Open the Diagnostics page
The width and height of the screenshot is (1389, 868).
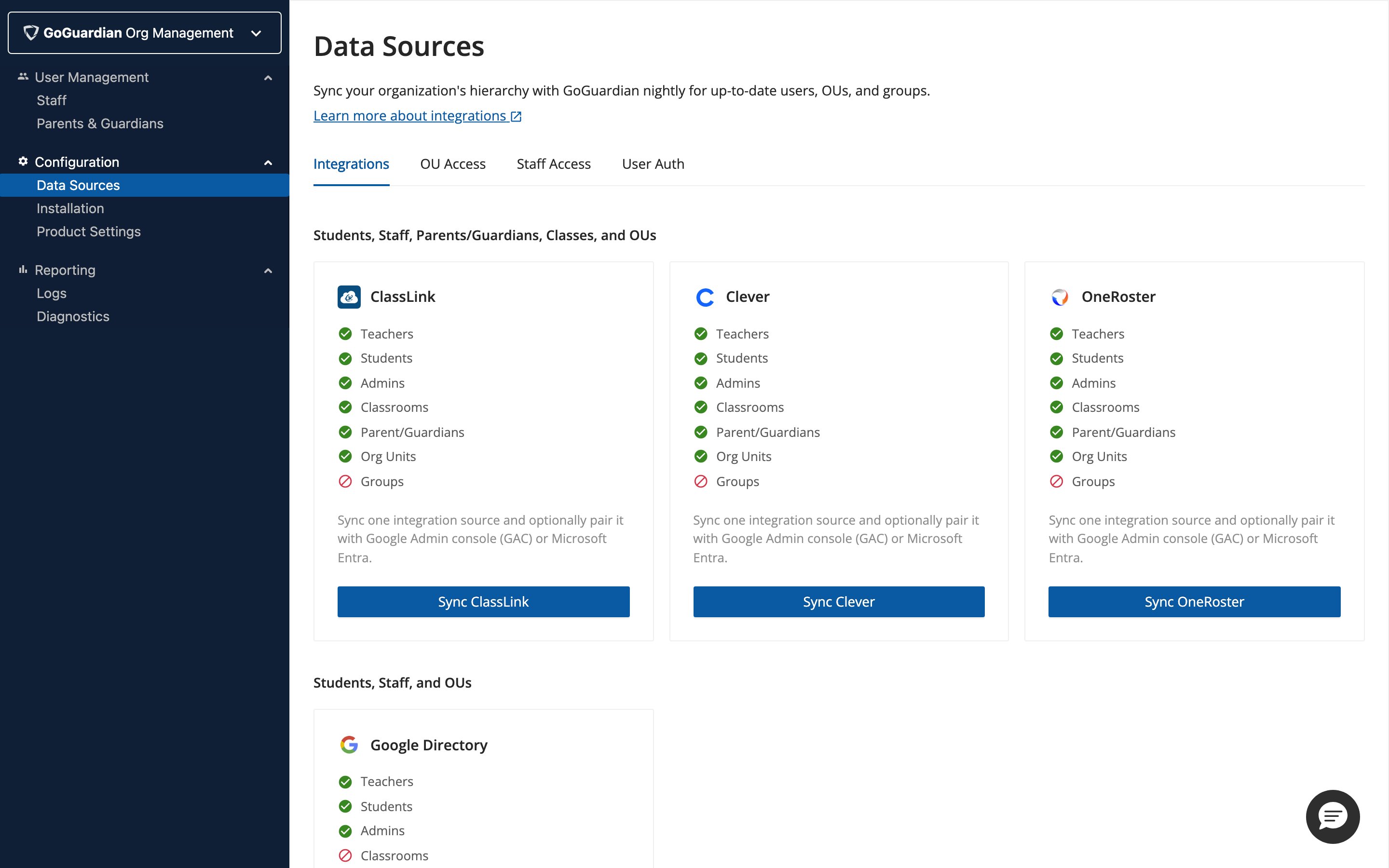coord(73,316)
